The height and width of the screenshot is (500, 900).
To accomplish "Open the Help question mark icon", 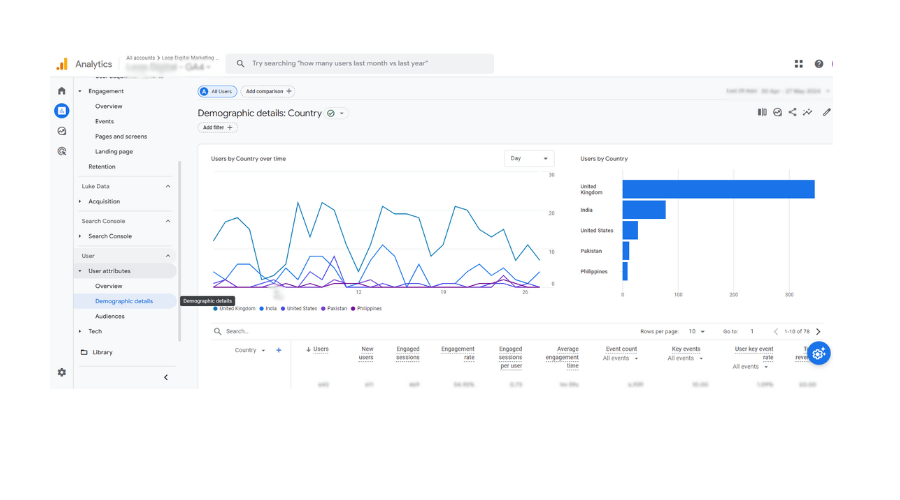I will 818,64.
